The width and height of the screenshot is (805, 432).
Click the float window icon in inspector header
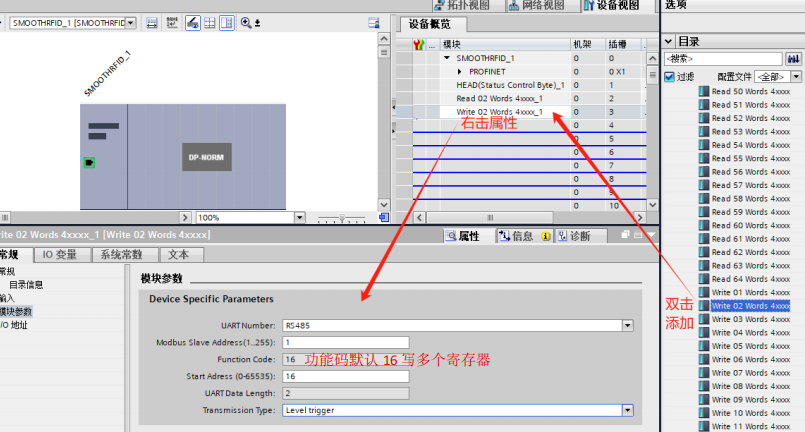click(625, 235)
